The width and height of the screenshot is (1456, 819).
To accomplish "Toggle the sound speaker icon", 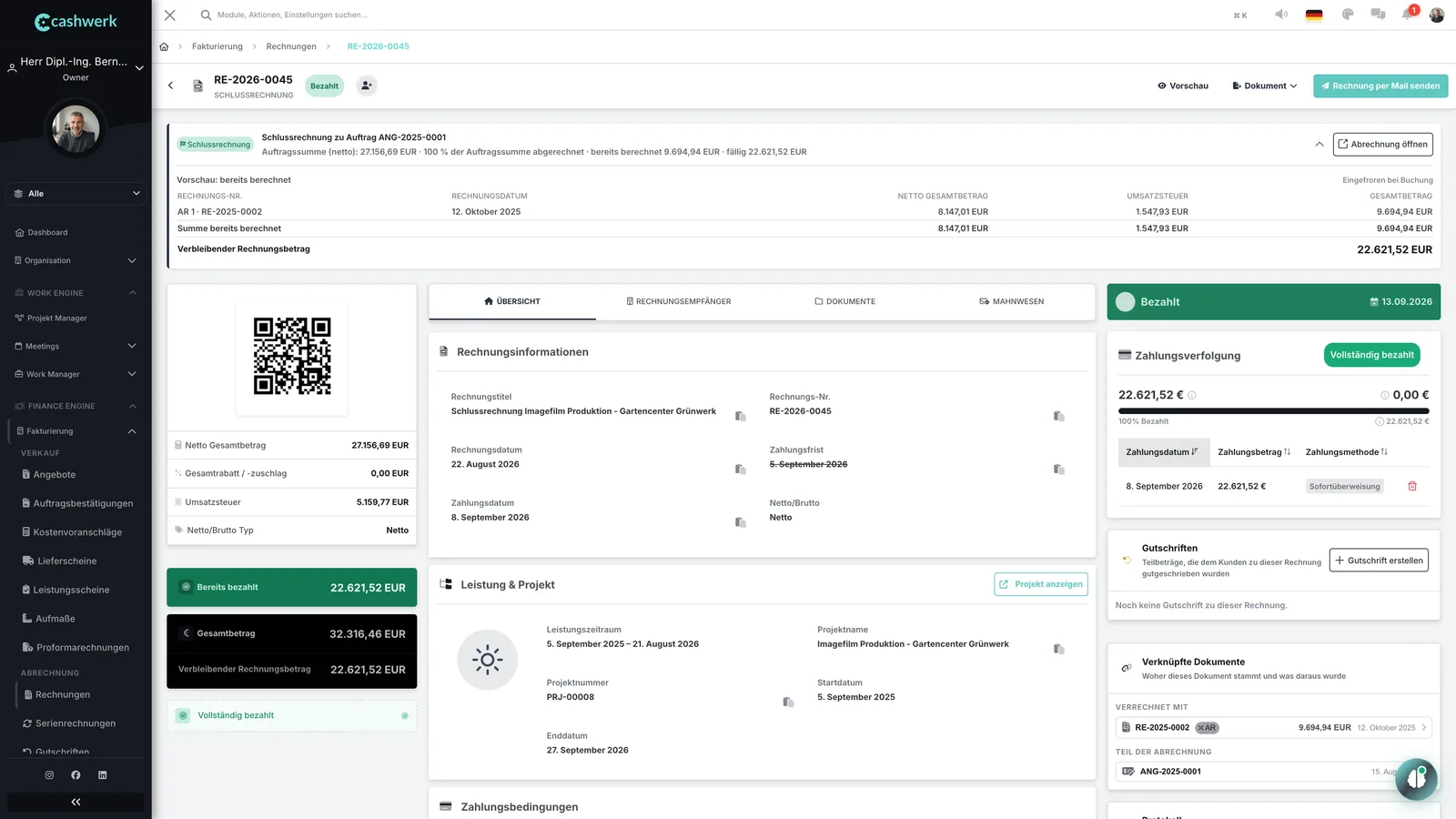I will pyautogui.click(x=1281, y=15).
